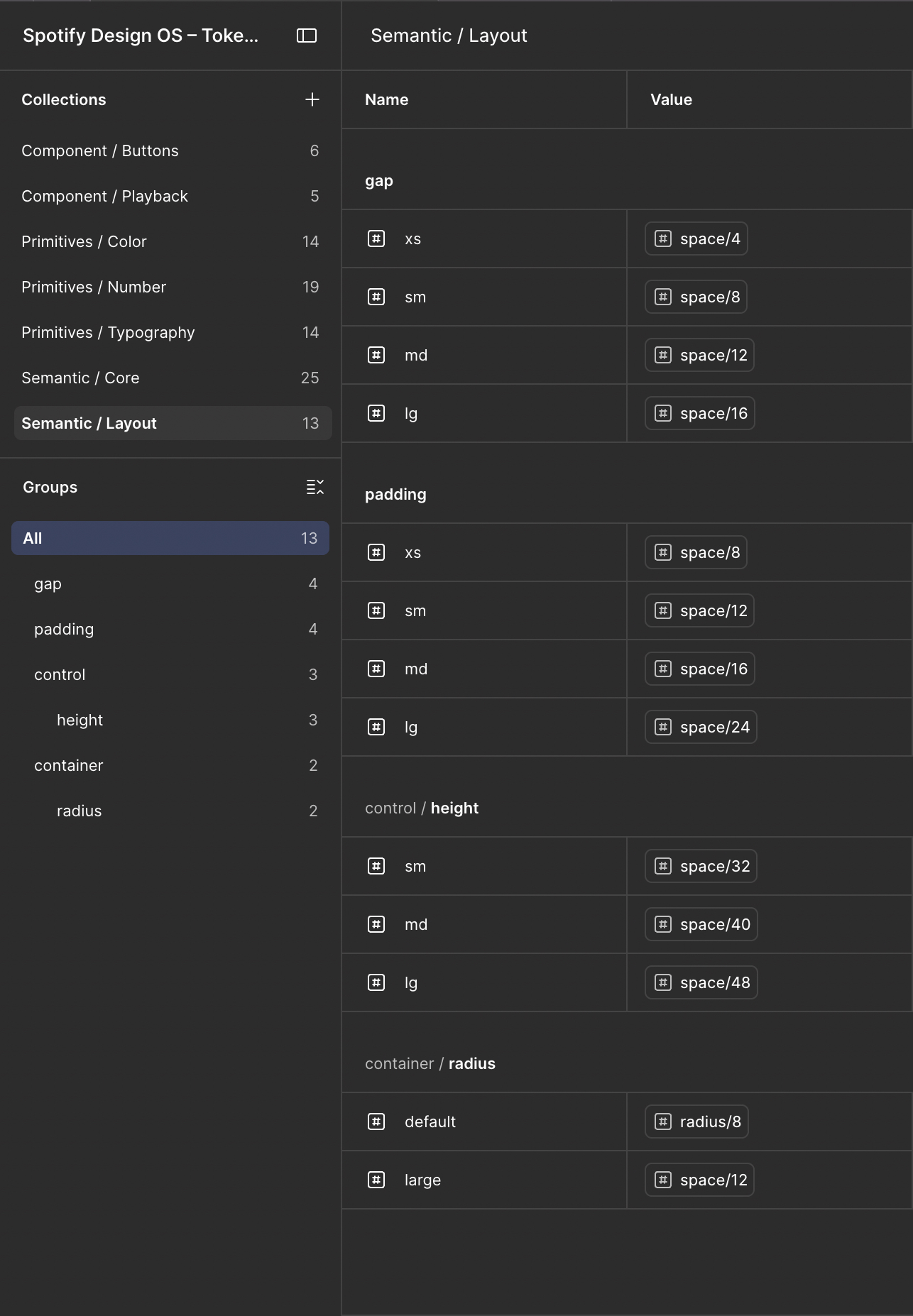Click container / radius section heading

[x=430, y=1063]
